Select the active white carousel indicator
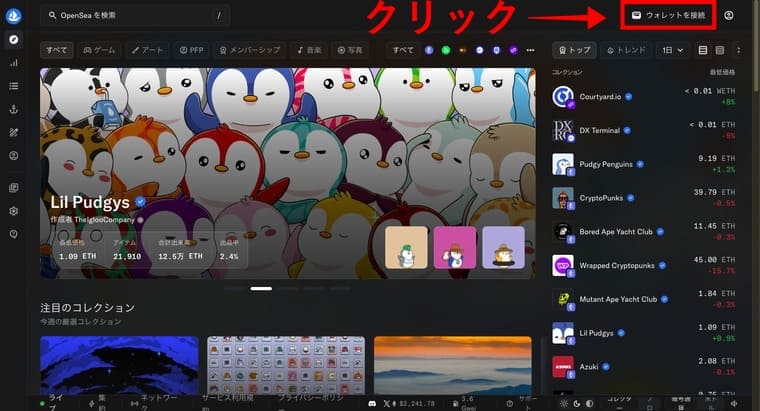This screenshot has height=411, width=760. coord(261,288)
